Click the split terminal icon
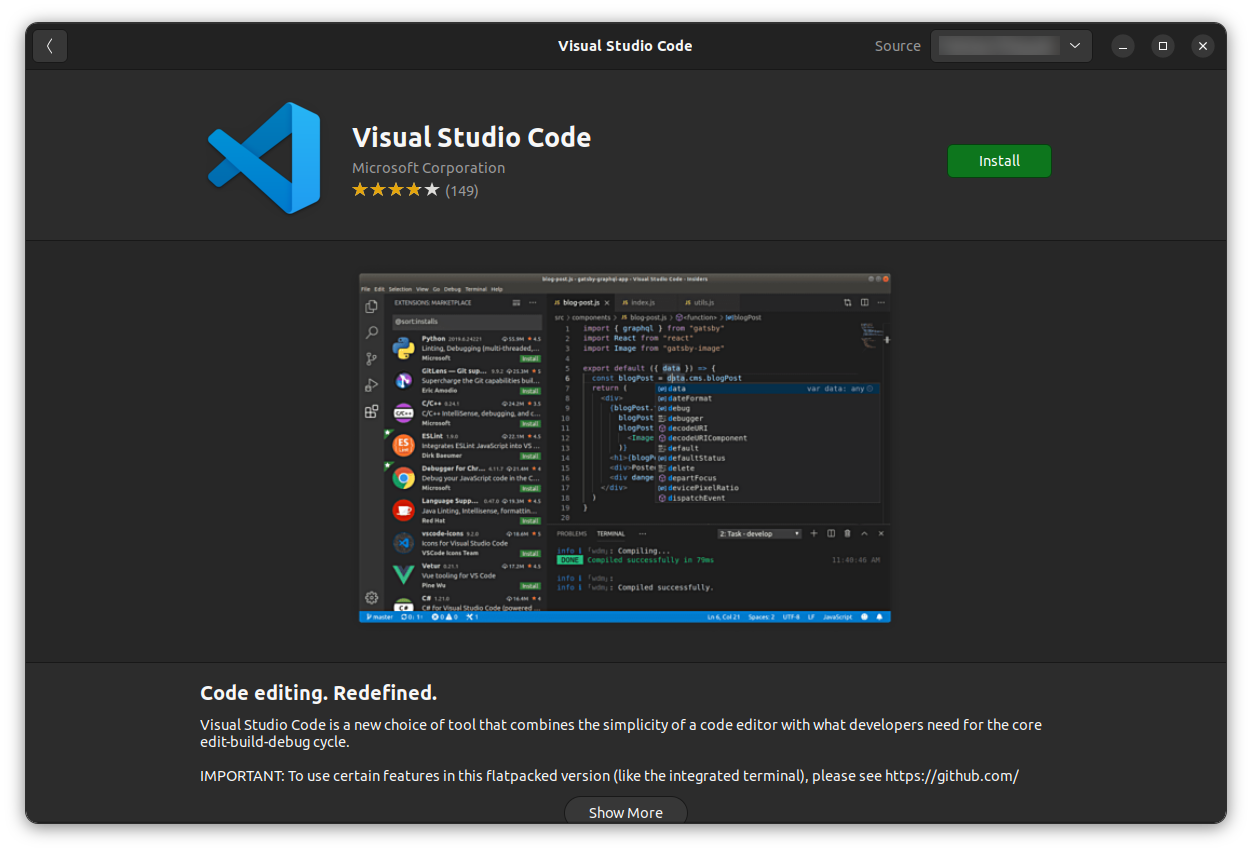Viewport: 1252px width, 852px height. [831, 534]
